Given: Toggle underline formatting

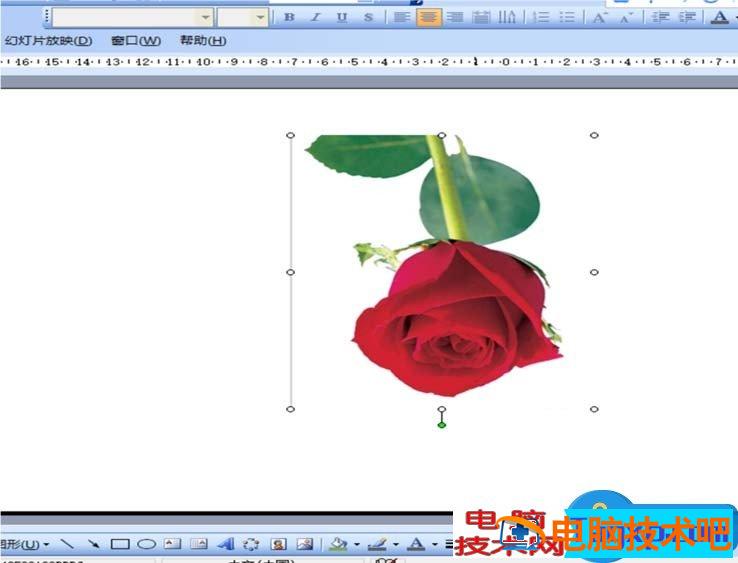Looking at the screenshot, I should (x=342, y=17).
